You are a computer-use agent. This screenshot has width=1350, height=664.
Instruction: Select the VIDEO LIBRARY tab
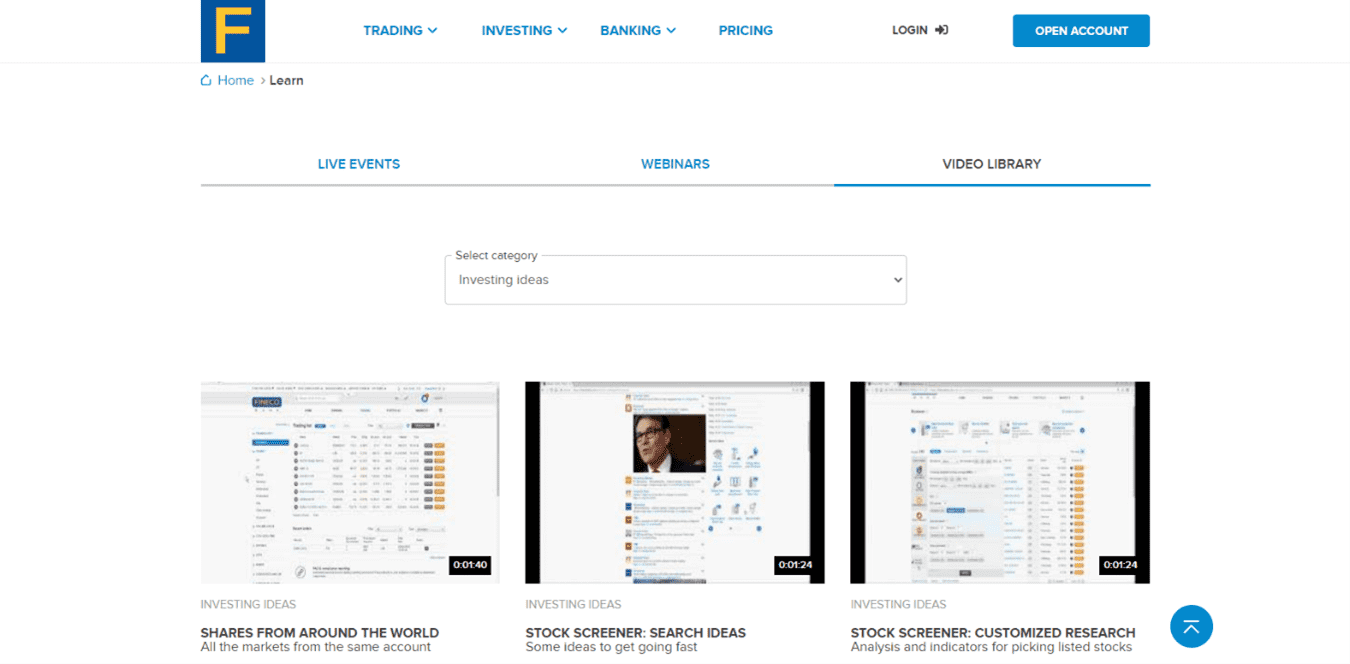coord(991,163)
